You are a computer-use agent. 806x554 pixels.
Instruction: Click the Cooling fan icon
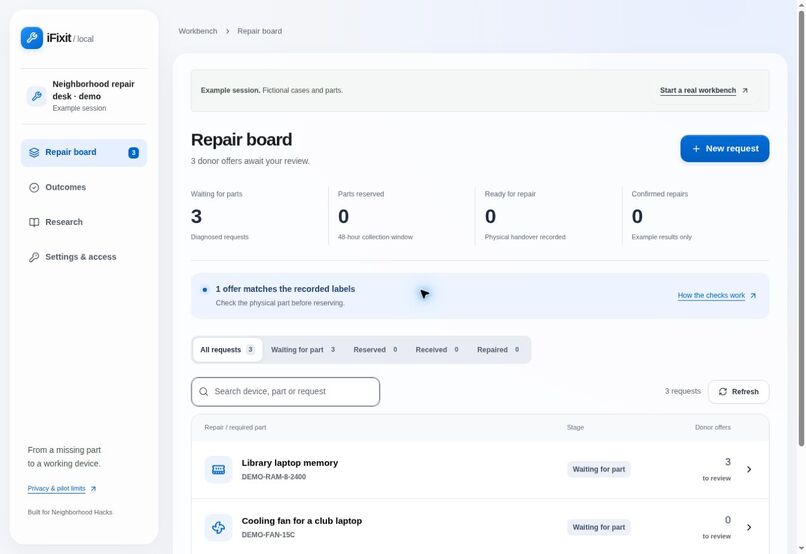pyautogui.click(x=218, y=528)
